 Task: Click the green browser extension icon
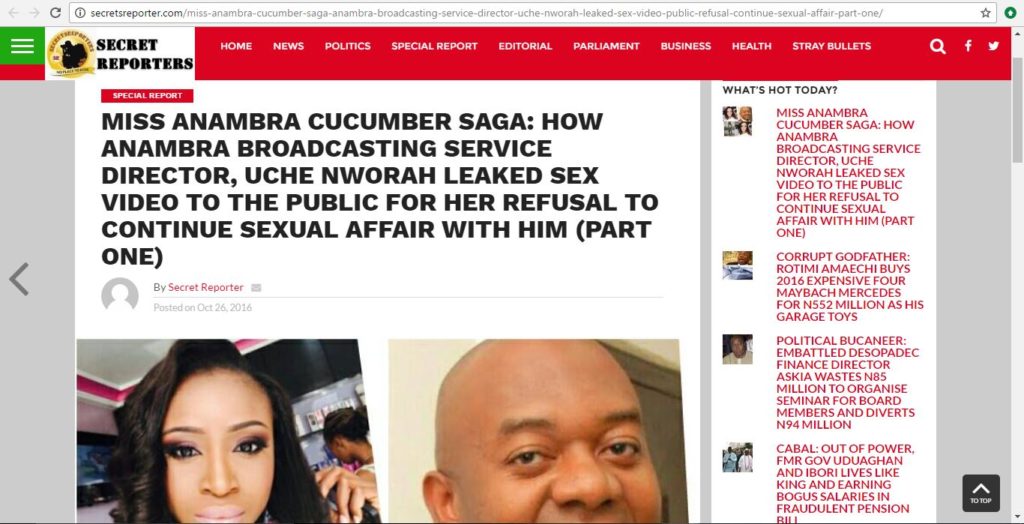click(x=1010, y=12)
